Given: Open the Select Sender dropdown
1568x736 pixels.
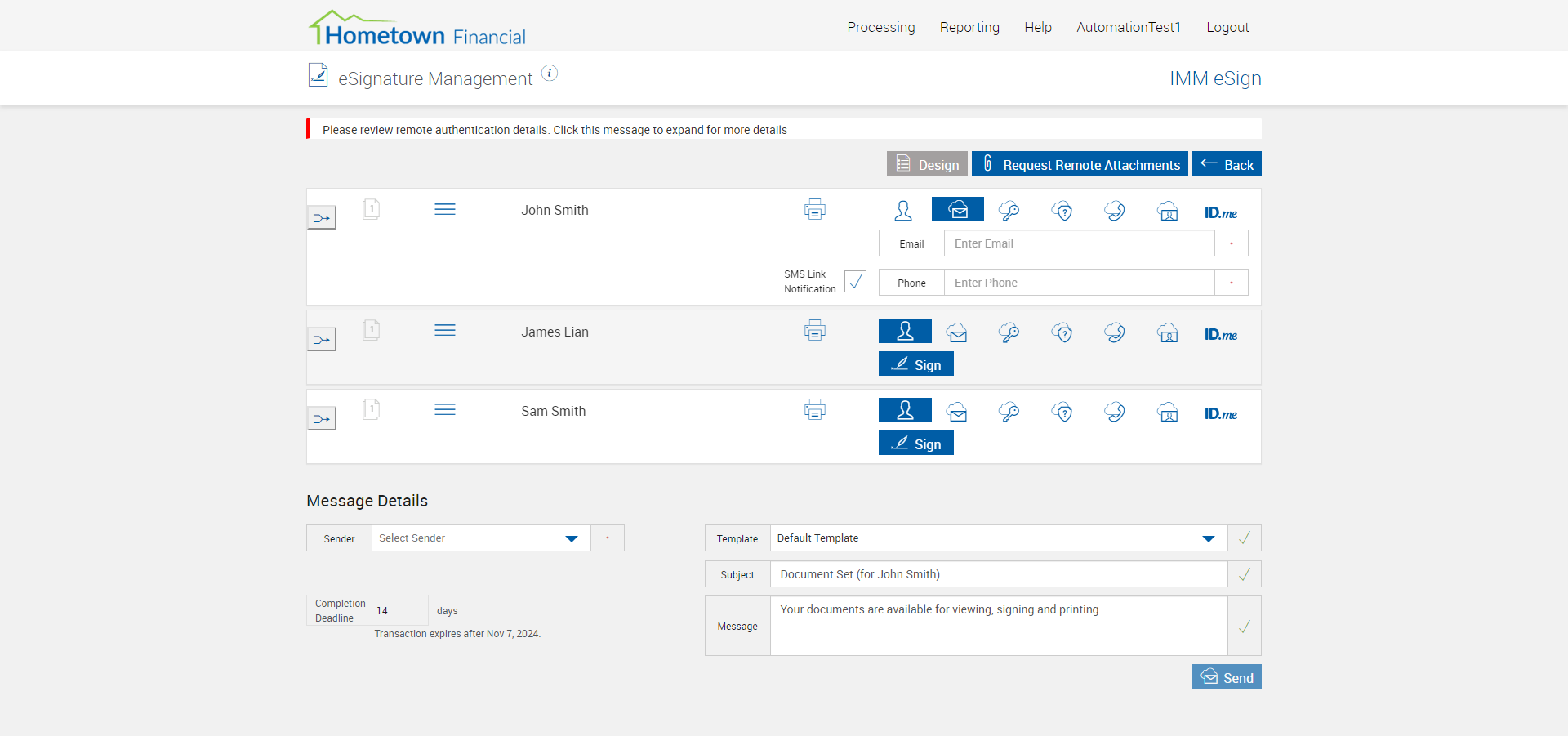Looking at the screenshot, I should click(x=480, y=538).
